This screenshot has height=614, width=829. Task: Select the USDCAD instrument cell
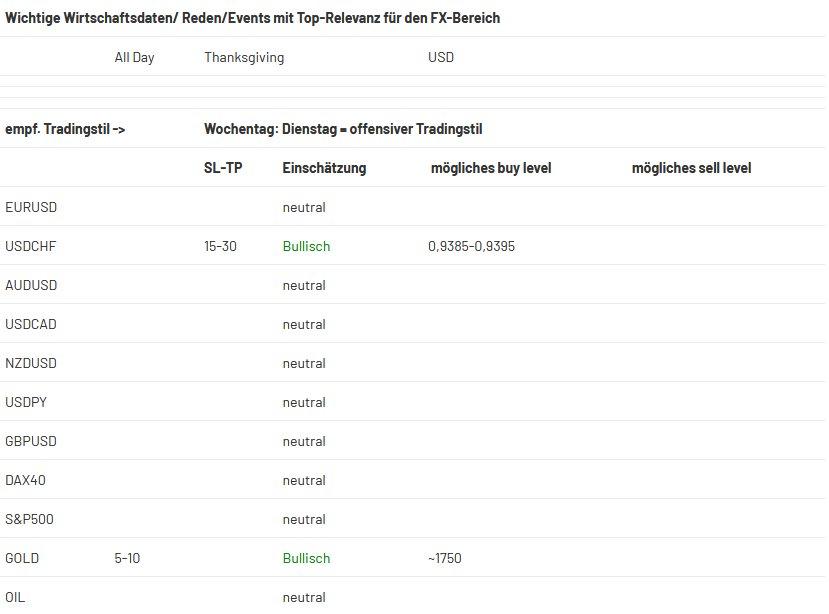(31, 324)
